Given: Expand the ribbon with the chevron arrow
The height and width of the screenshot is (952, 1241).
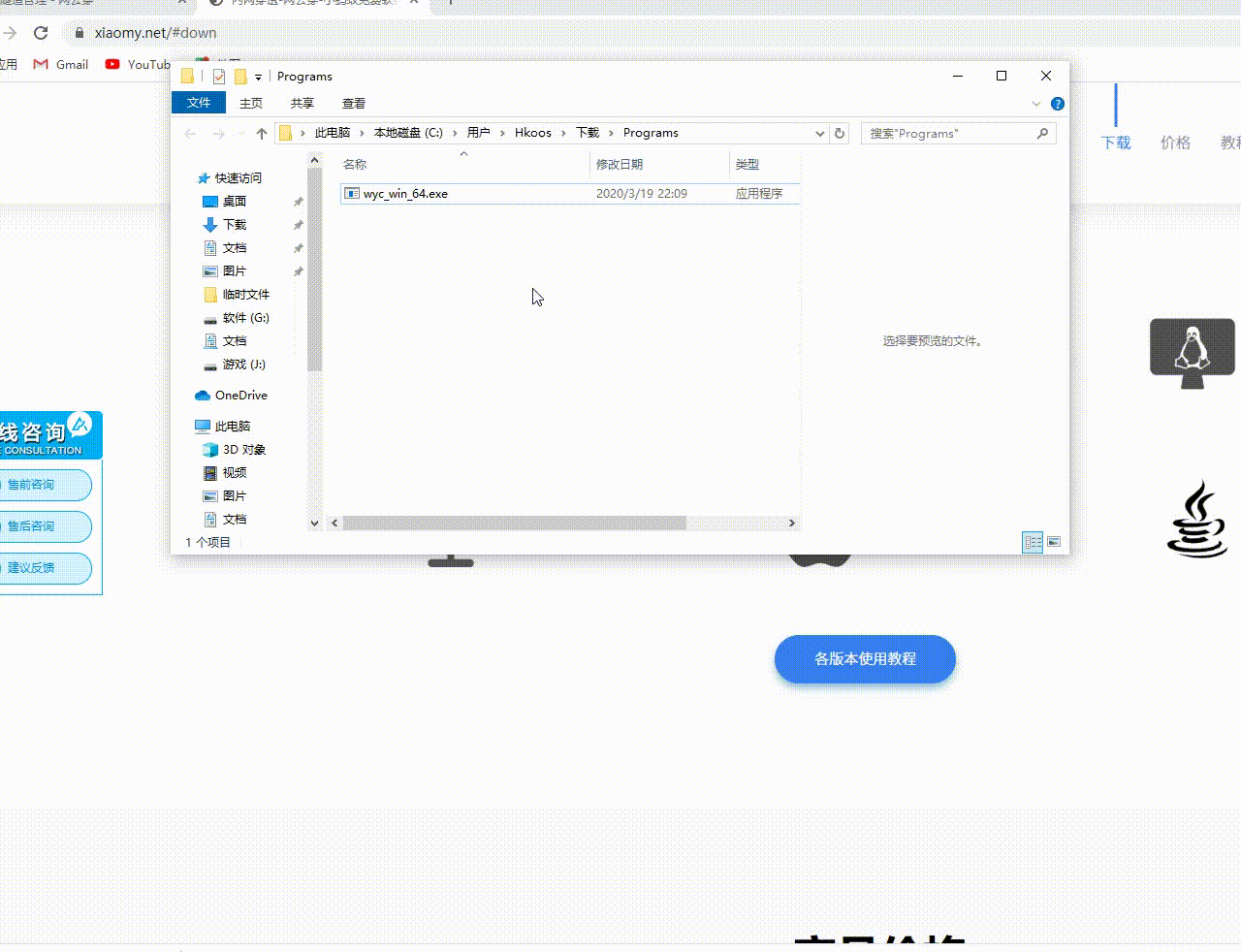Looking at the screenshot, I should click(x=1036, y=104).
